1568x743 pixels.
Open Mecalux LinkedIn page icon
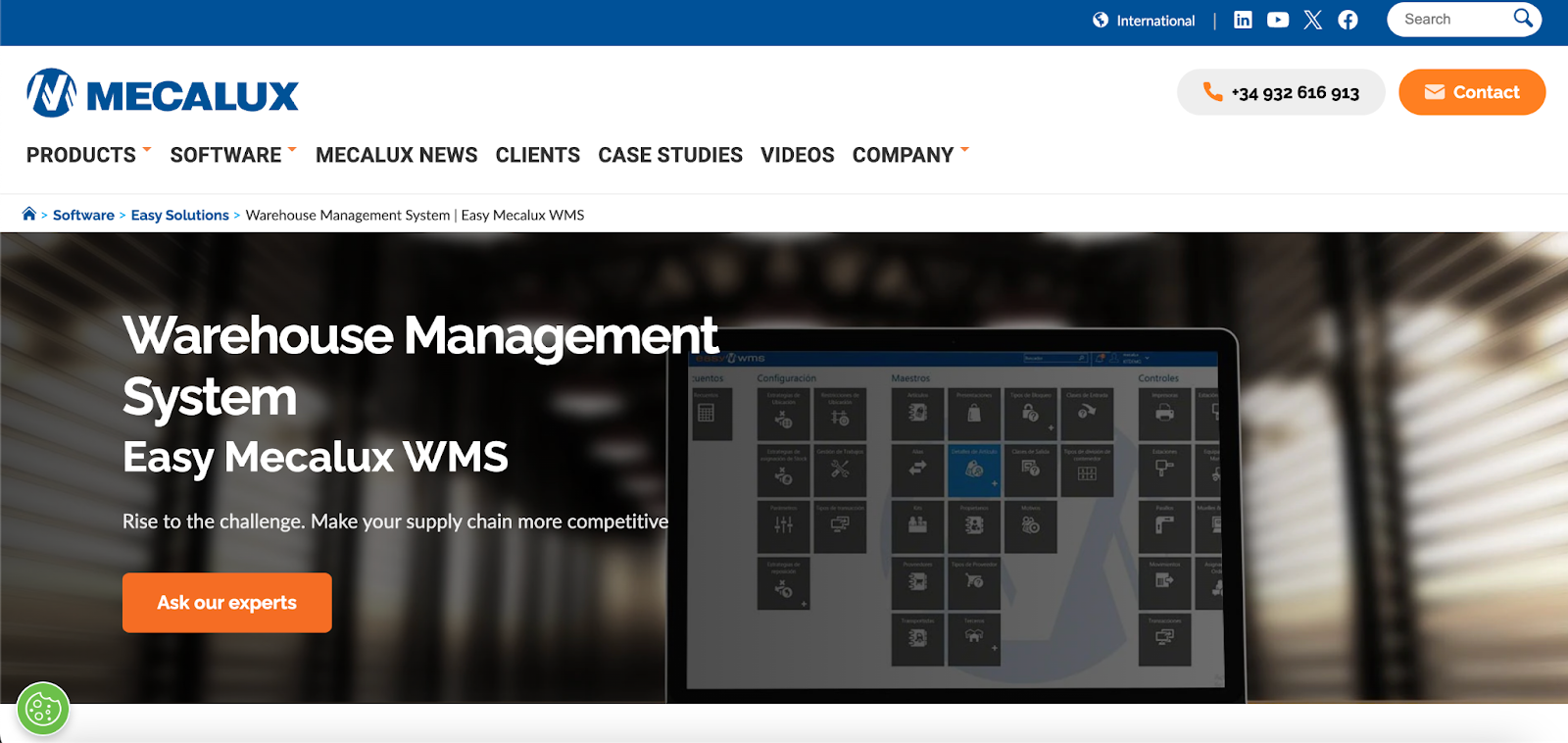[1243, 20]
